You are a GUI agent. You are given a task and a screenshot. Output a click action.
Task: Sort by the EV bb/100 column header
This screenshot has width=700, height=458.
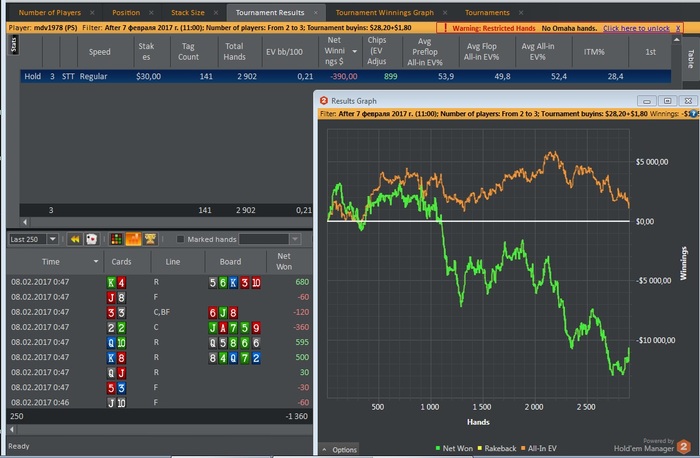coord(284,52)
